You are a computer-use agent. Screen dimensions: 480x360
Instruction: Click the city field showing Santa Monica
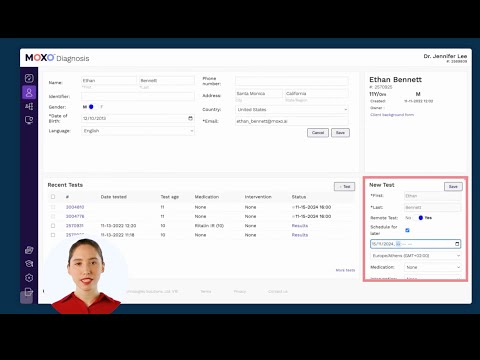coord(259,93)
